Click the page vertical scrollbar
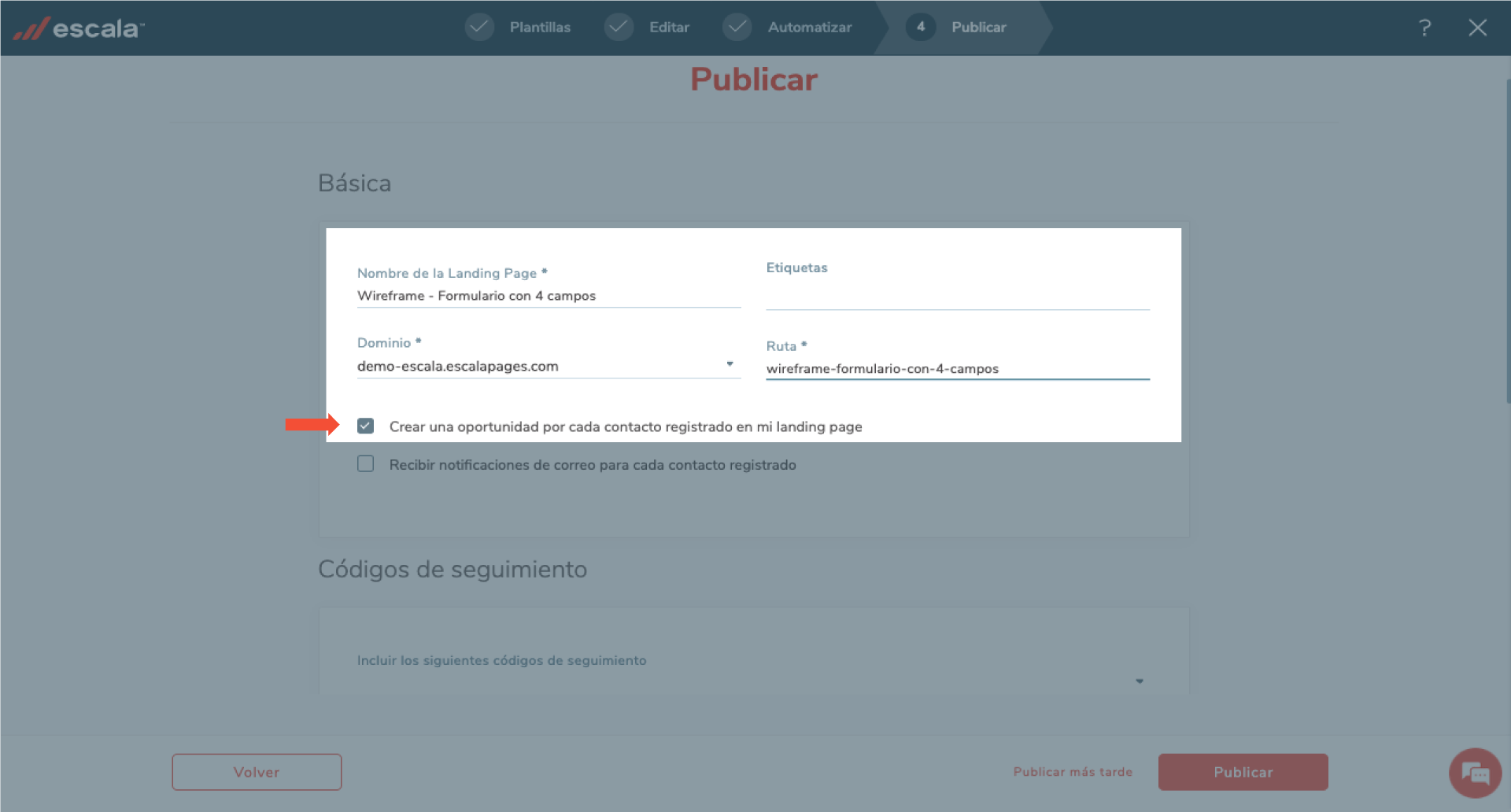This screenshot has width=1511, height=812. pyautogui.click(x=1507, y=236)
